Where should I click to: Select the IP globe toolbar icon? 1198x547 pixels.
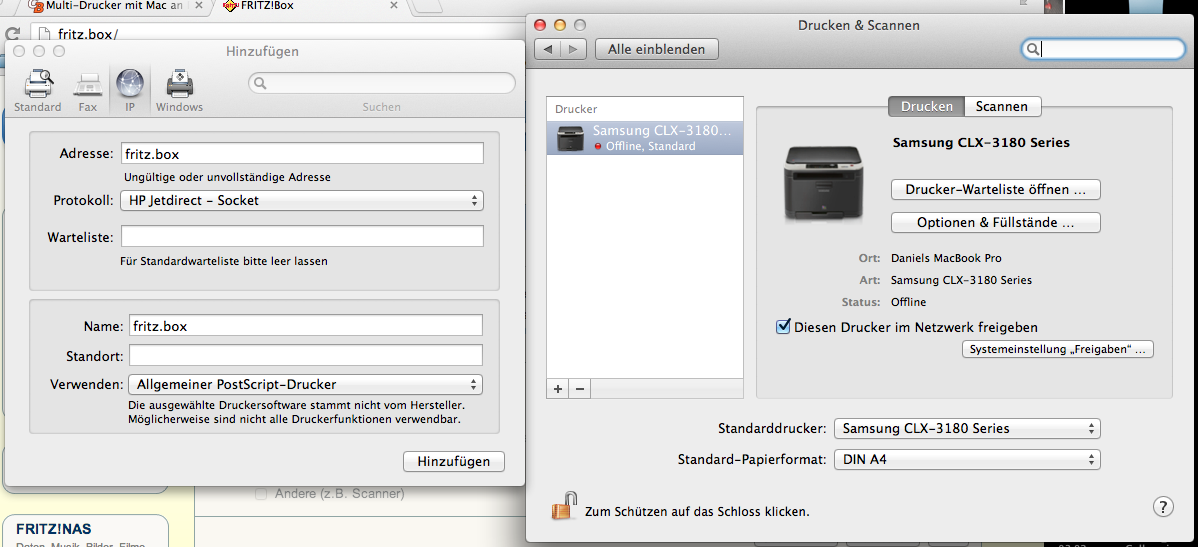point(130,90)
